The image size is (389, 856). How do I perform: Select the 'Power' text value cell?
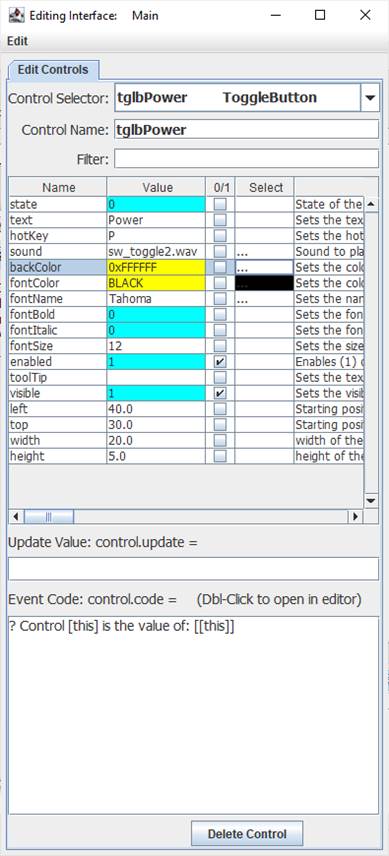(x=156, y=221)
